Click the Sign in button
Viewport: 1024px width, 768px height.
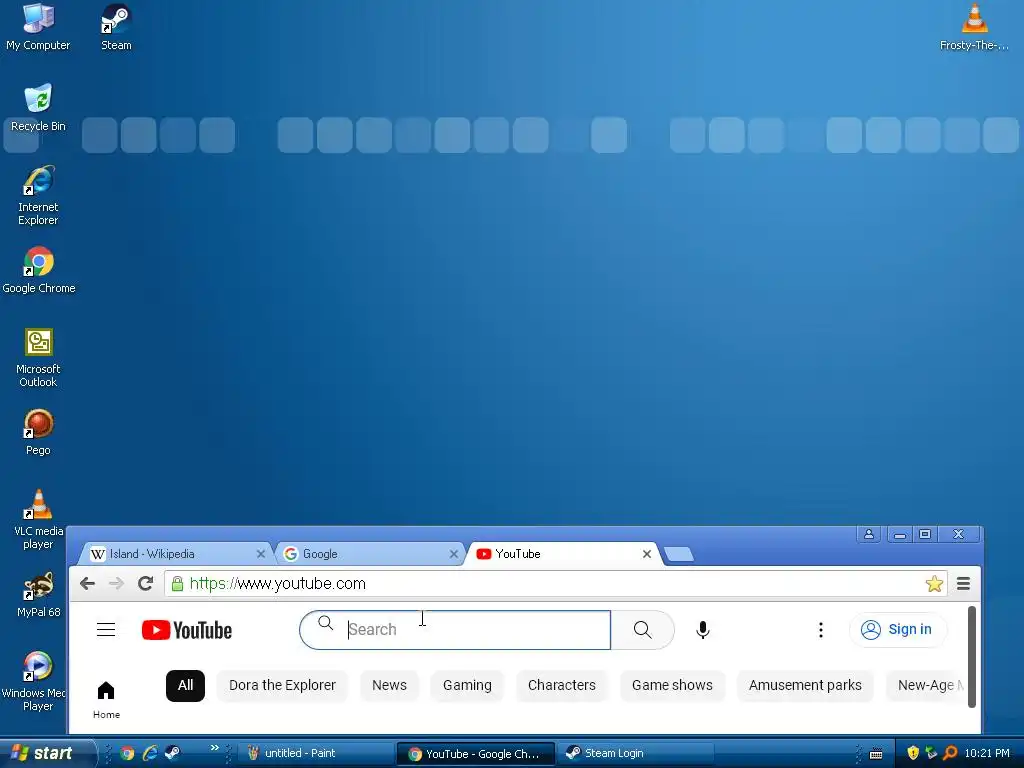pos(898,630)
